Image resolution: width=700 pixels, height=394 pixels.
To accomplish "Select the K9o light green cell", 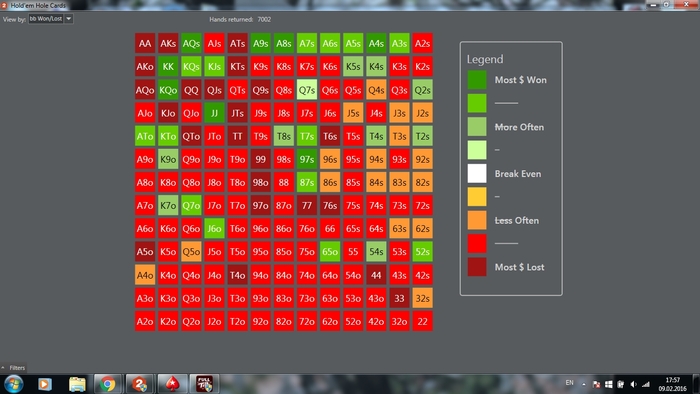I will point(168,159).
